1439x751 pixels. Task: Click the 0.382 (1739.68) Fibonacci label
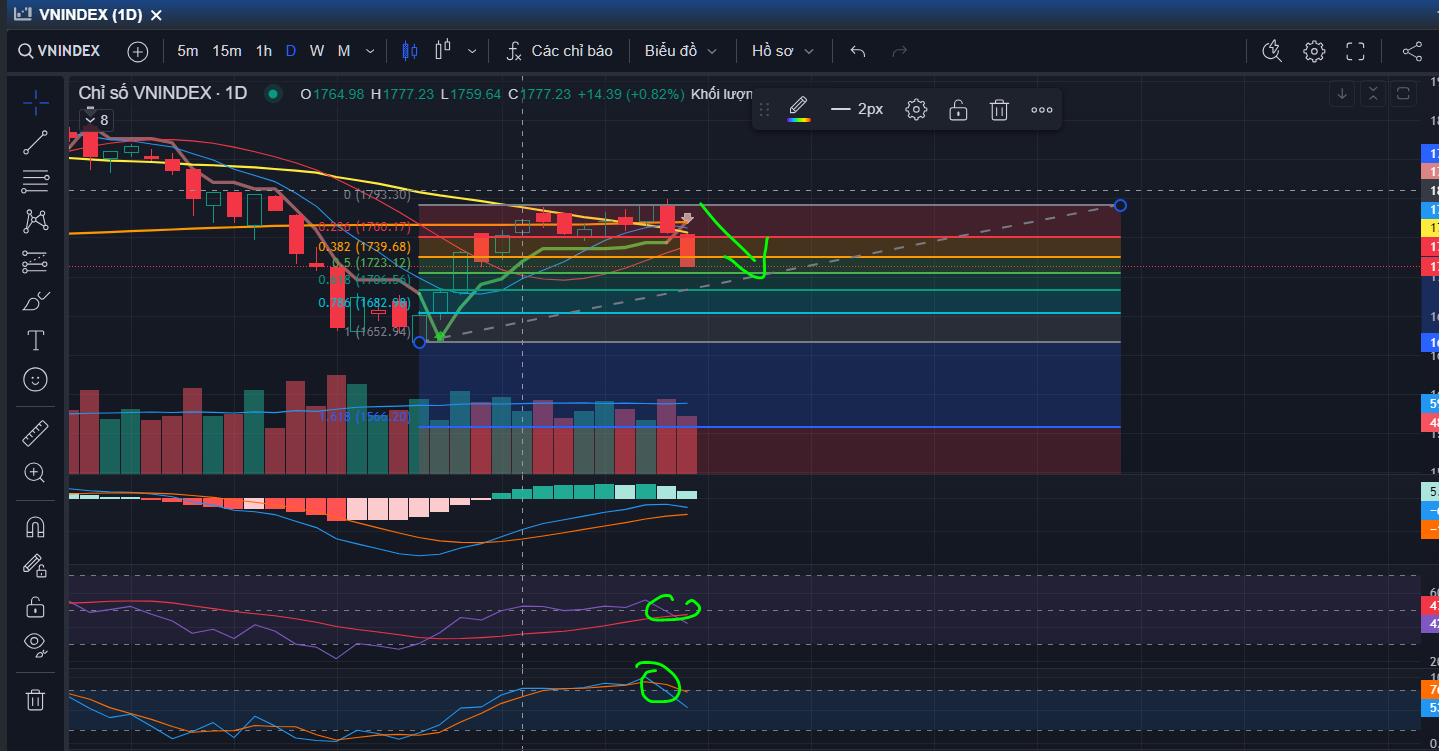[364, 246]
